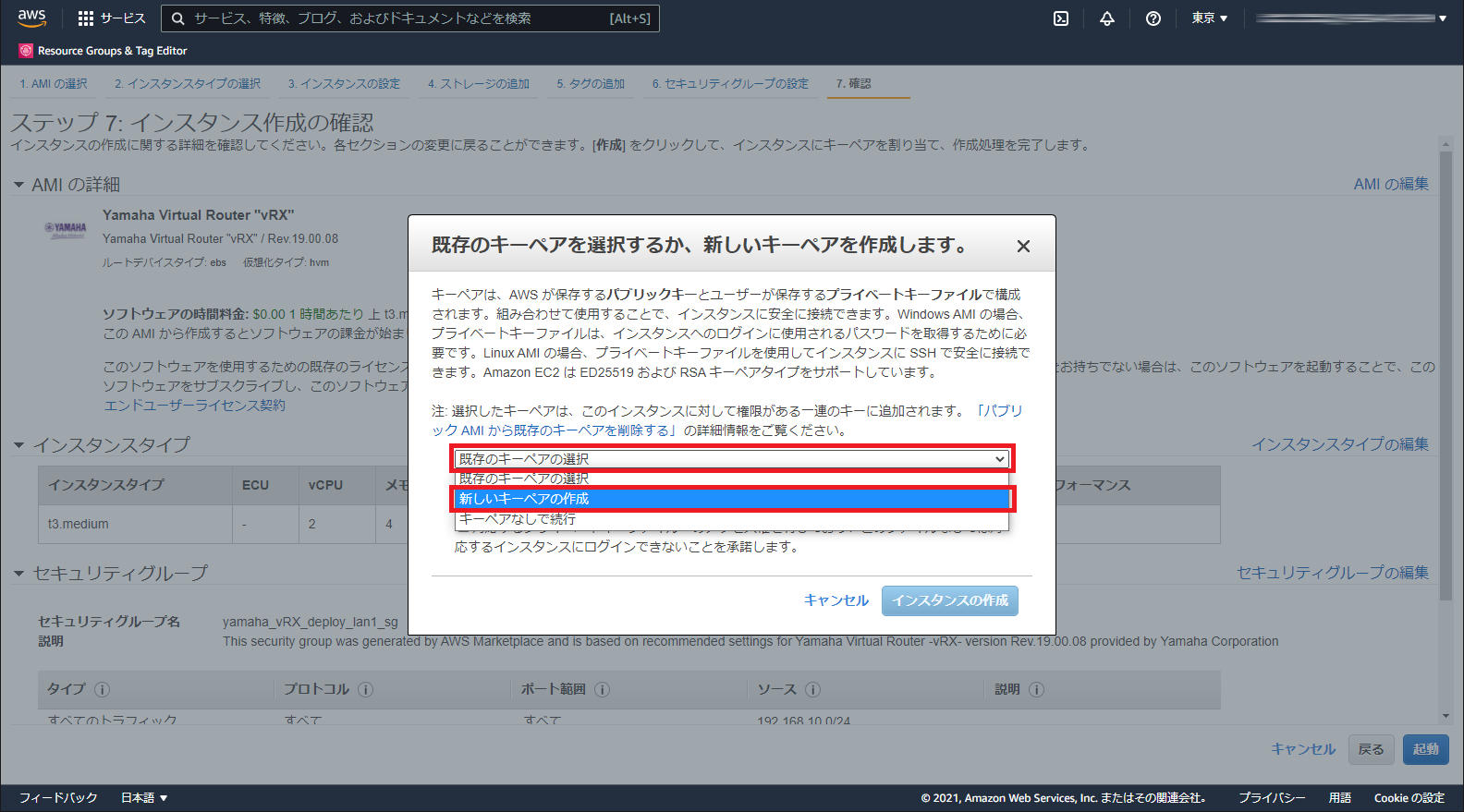This screenshot has width=1464, height=812.
Task: Collapse the AMI の詳細 section
Action: click(x=18, y=185)
